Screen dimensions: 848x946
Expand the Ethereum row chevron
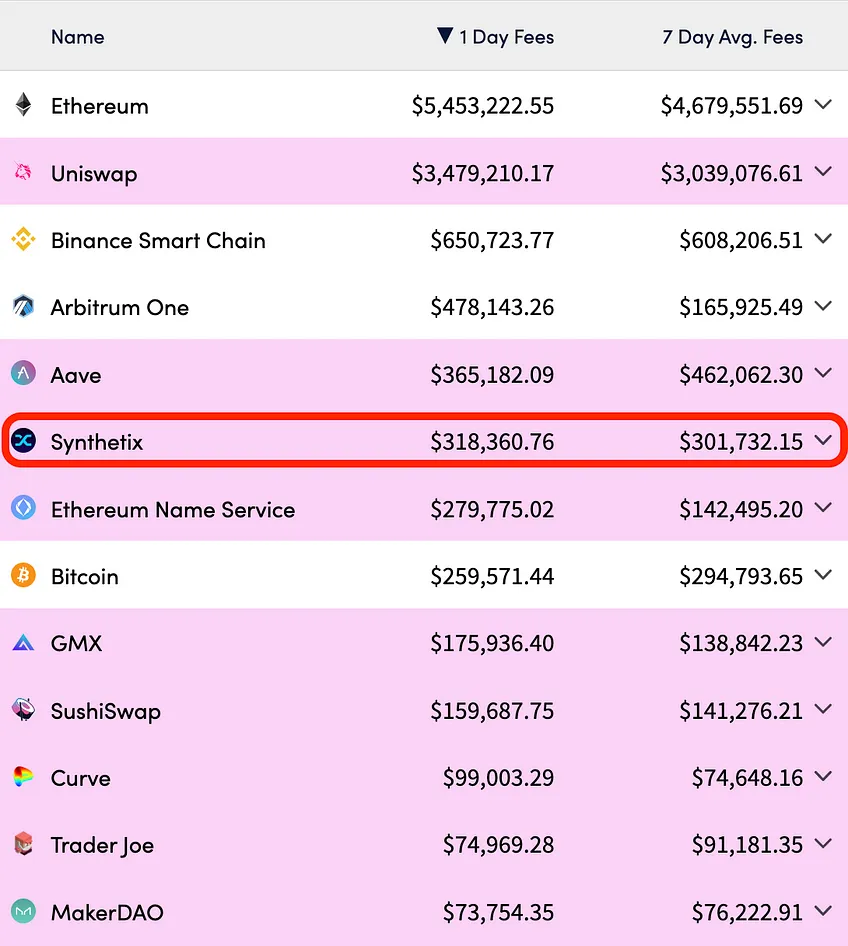[823, 105]
